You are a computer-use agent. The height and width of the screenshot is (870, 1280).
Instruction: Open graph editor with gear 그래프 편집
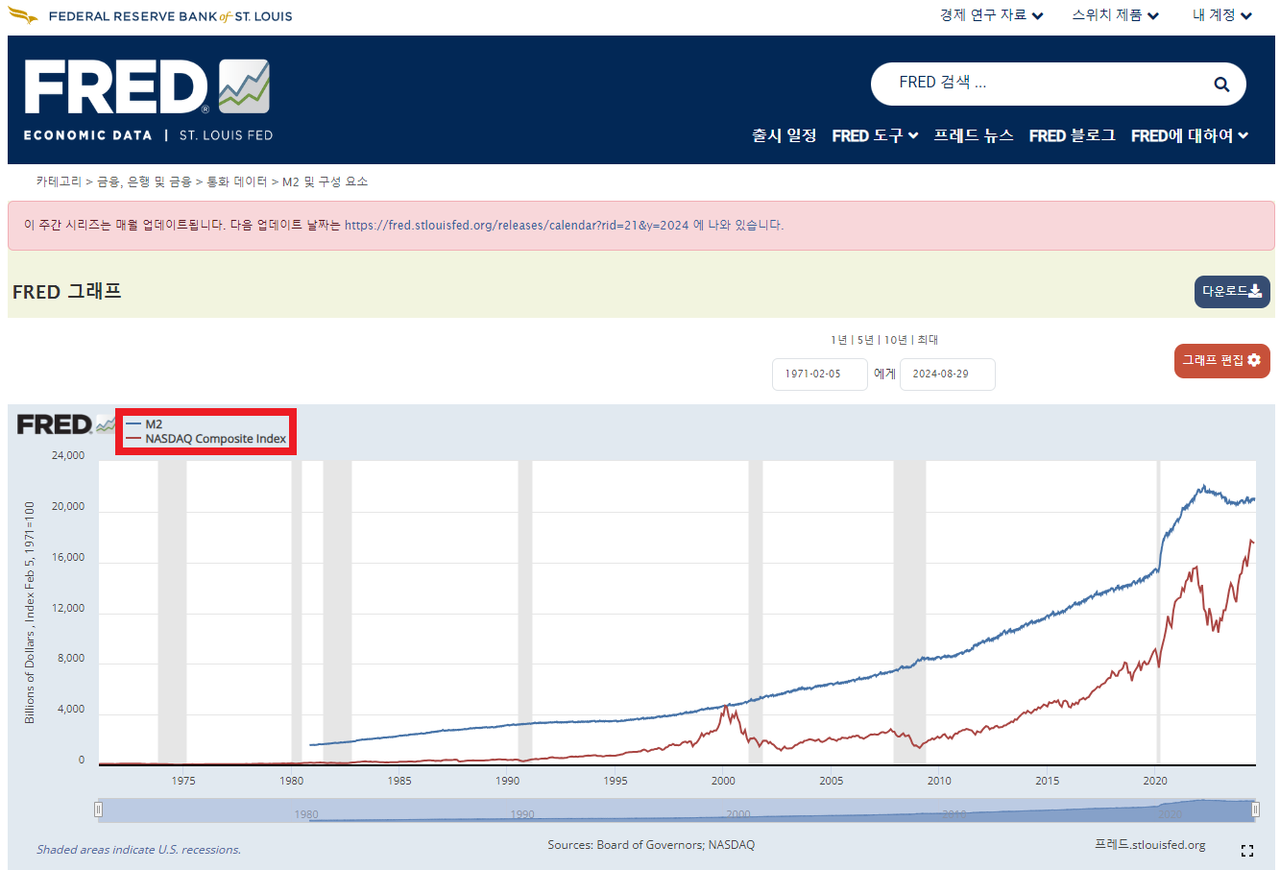[x=1222, y=360]
